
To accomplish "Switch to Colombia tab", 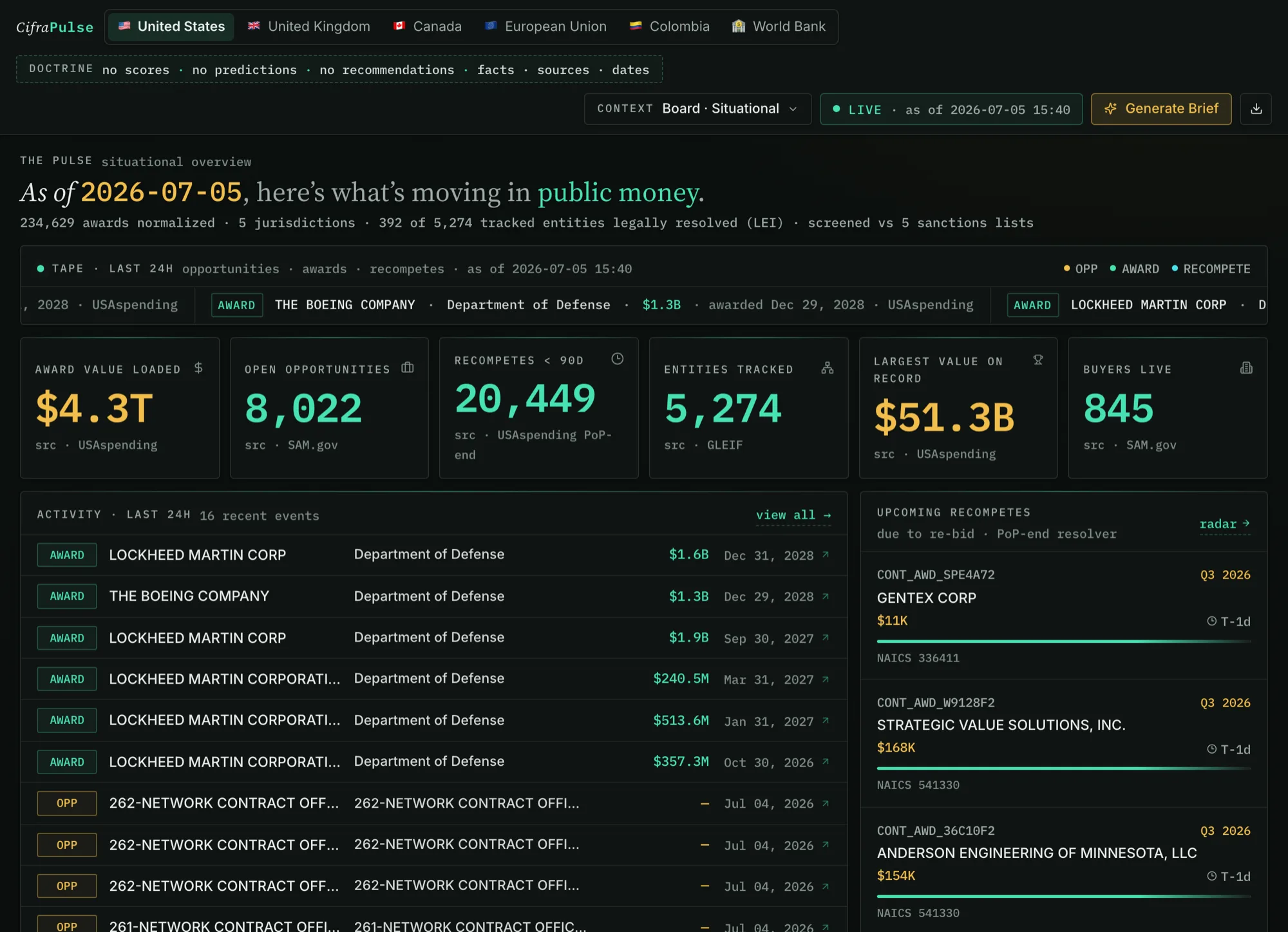I will pos(670,26).
